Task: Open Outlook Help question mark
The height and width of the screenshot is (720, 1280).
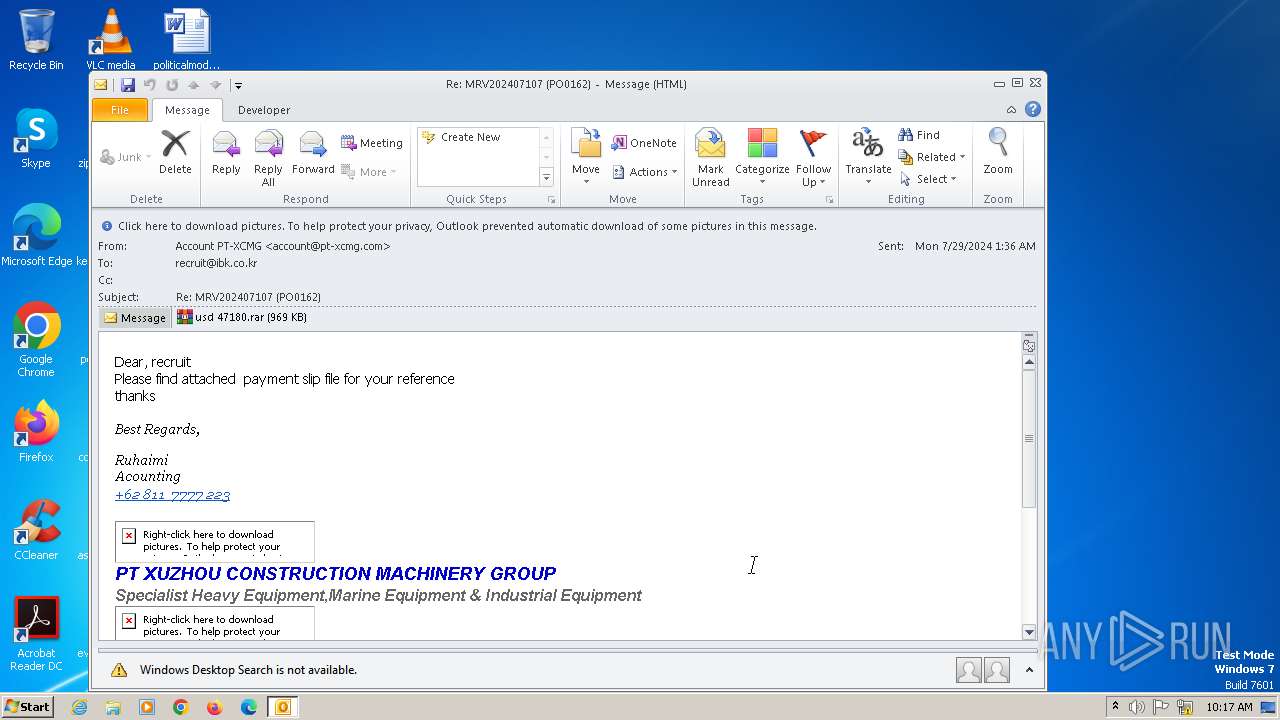Action: click(1033, 109)
